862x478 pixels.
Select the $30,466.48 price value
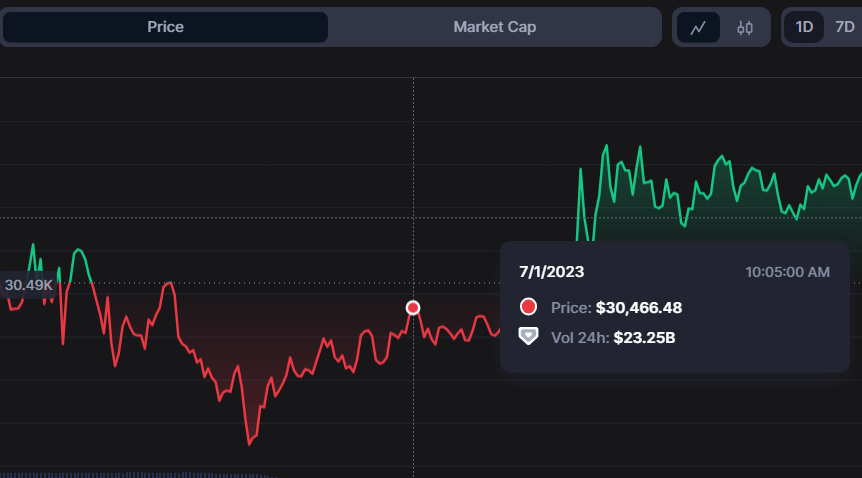pyautogui.click(x=638, y=308)
